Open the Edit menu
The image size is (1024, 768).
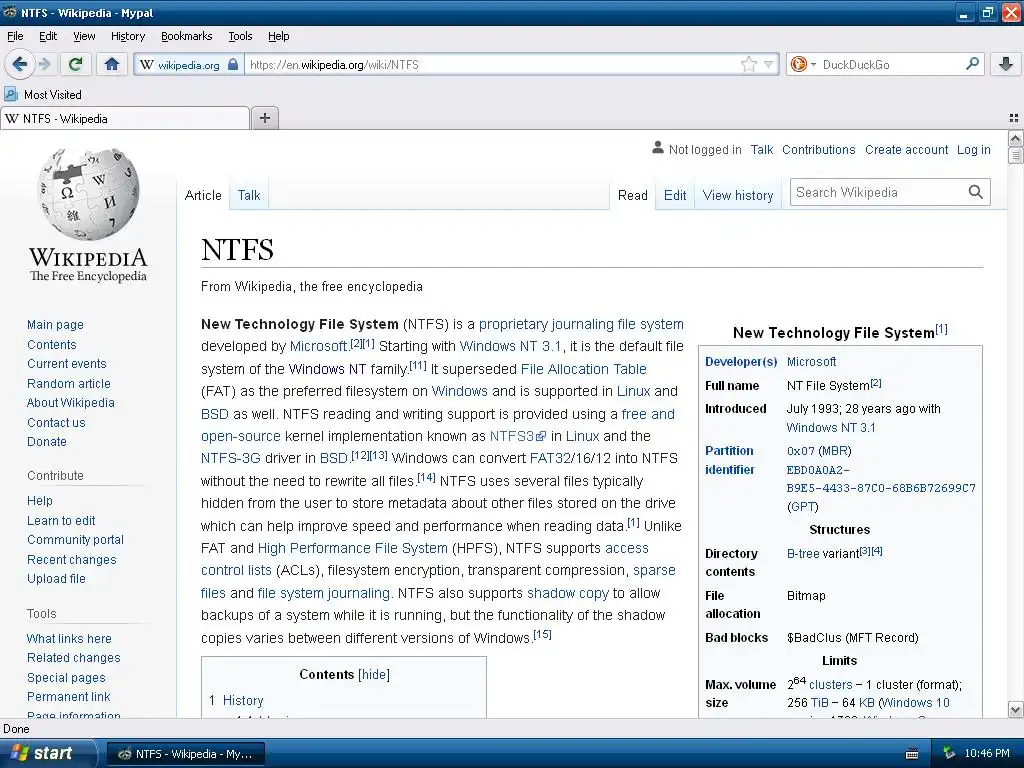[x=48, y=36]
